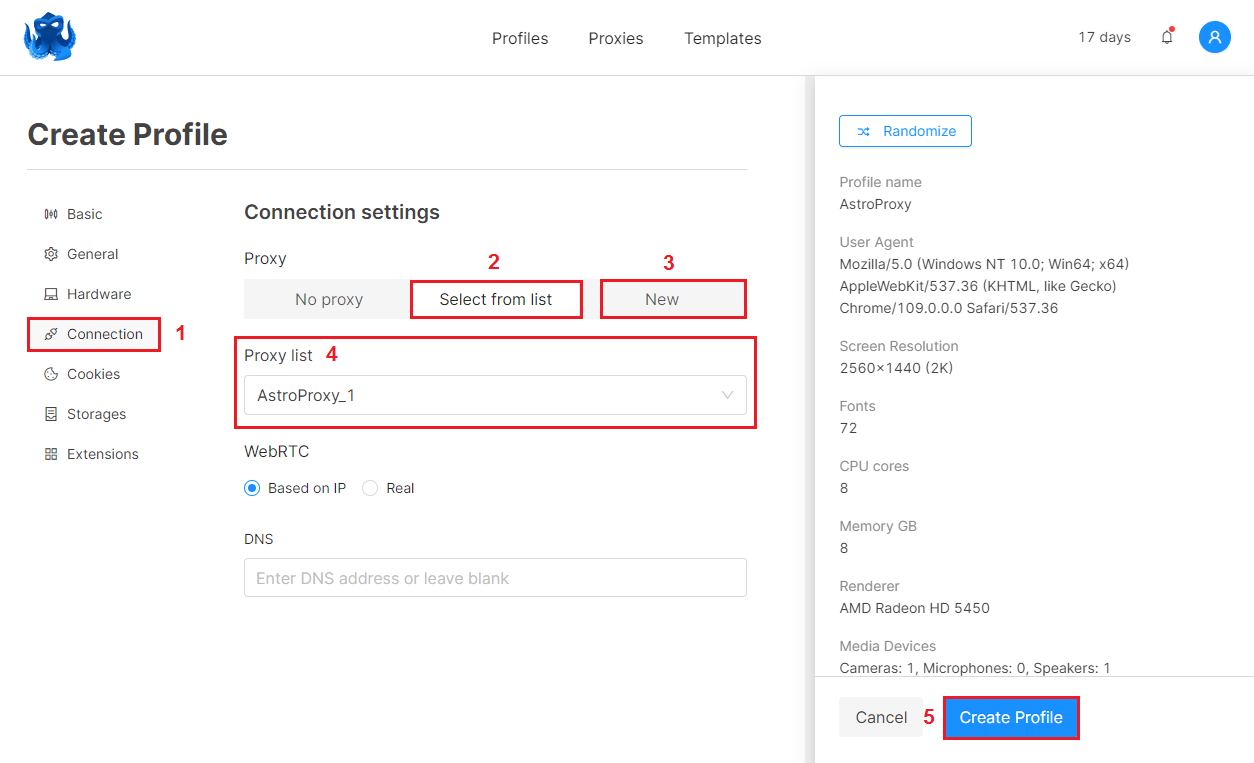Click the Randomize button
Image resolution: width=1254 pixels, height=763 pixels.
click(x=905, y=131)
